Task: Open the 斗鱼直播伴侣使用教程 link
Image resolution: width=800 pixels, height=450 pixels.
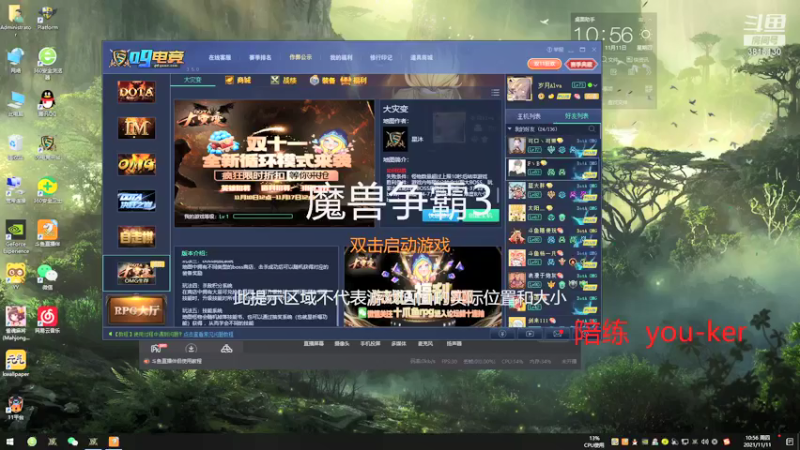Action: [x=177, y=361]
